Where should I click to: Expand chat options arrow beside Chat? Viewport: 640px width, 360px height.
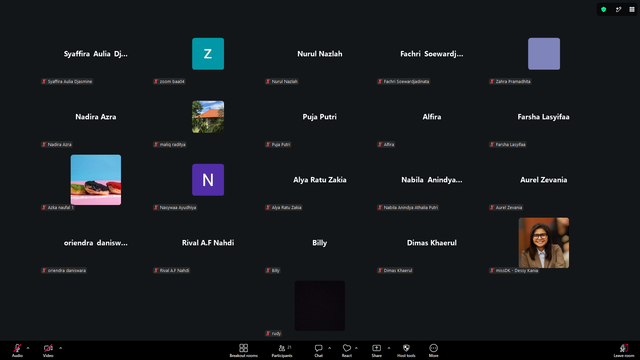click(329, 348)
